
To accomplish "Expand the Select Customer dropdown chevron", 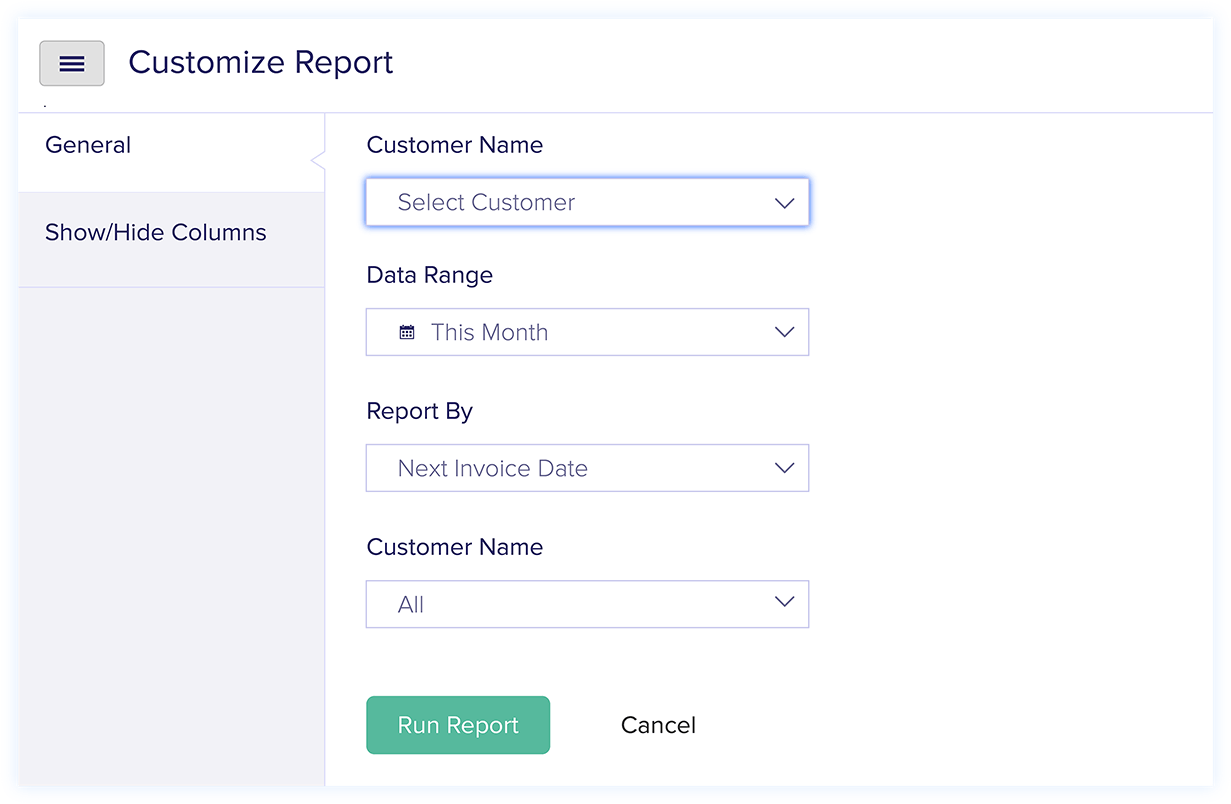I will point(784,202).
